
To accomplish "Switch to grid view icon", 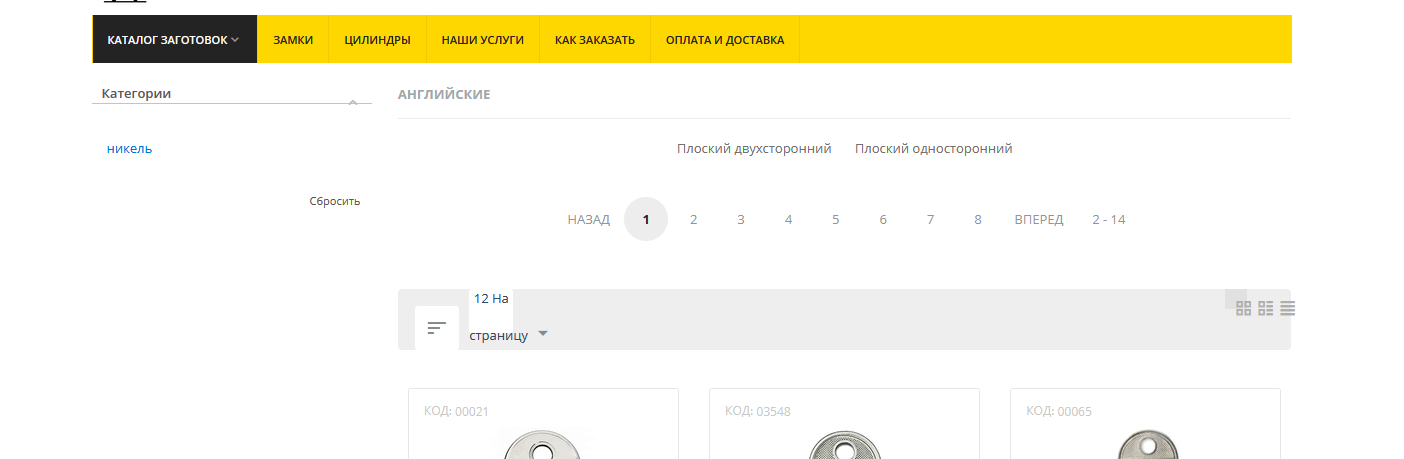I will point(1244,308).
